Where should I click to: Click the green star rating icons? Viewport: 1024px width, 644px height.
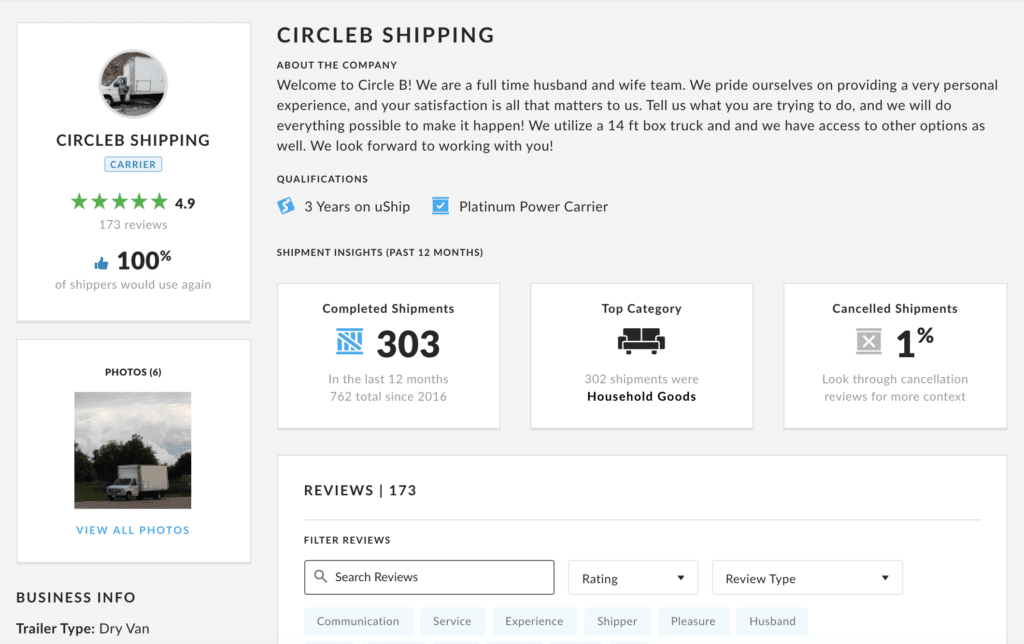click(x=119, y=202)
